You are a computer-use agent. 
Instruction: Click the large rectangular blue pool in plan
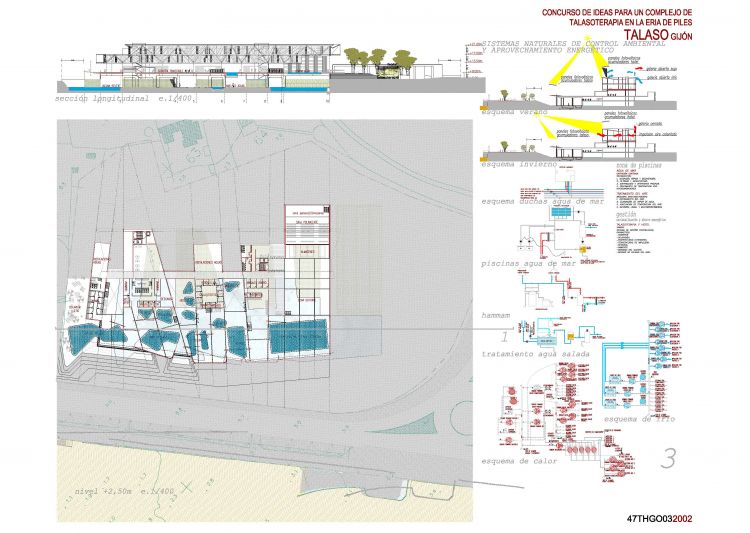(297, 337)
